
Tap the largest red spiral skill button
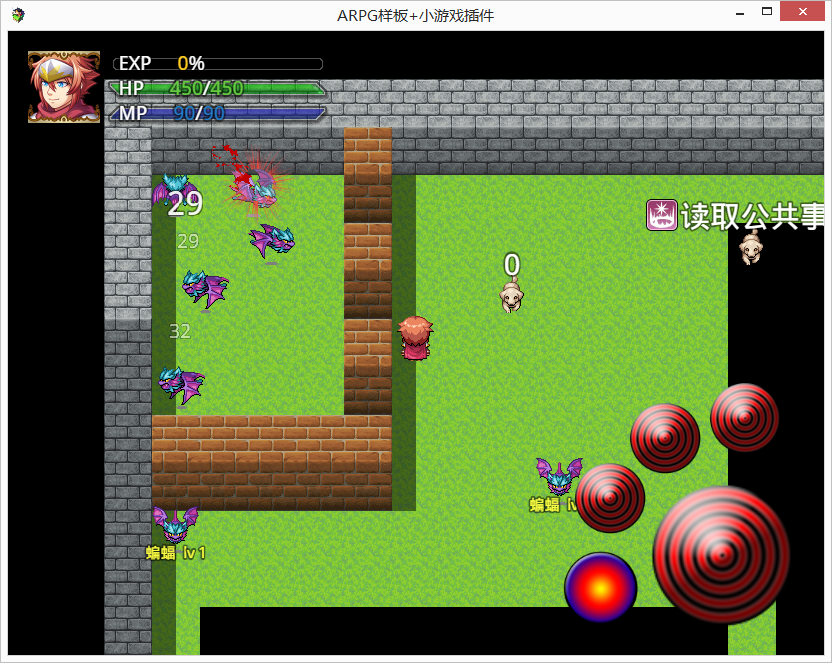721,555
